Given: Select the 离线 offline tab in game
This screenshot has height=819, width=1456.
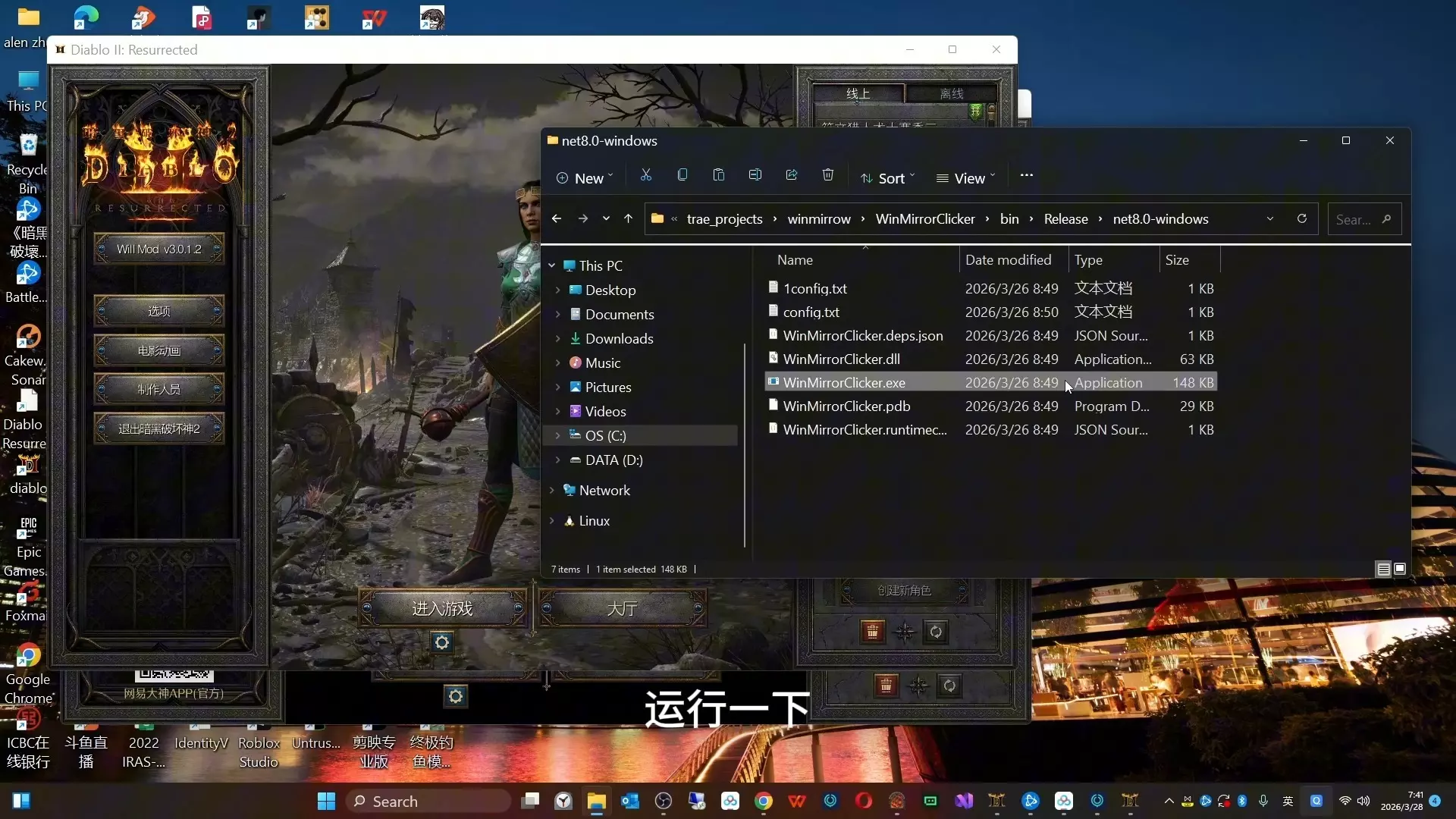Looking at the screenshot, I should [x=951, y=93].
